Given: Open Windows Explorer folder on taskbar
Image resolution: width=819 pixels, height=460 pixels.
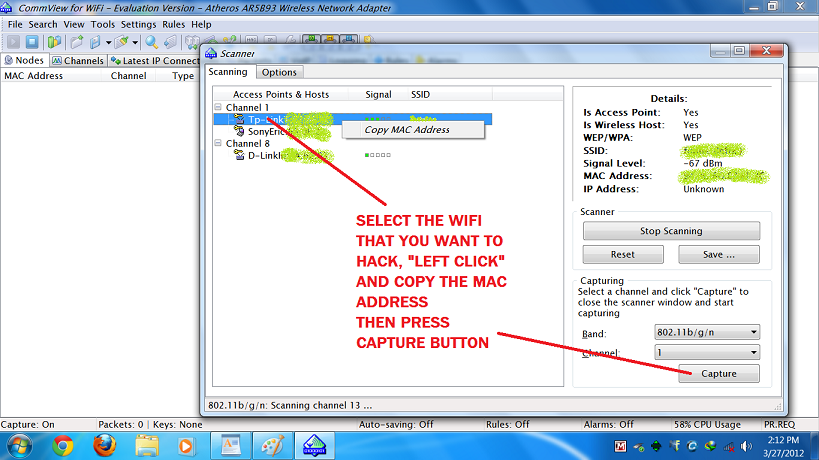Looking at the screenshot, I should [147, 446].
